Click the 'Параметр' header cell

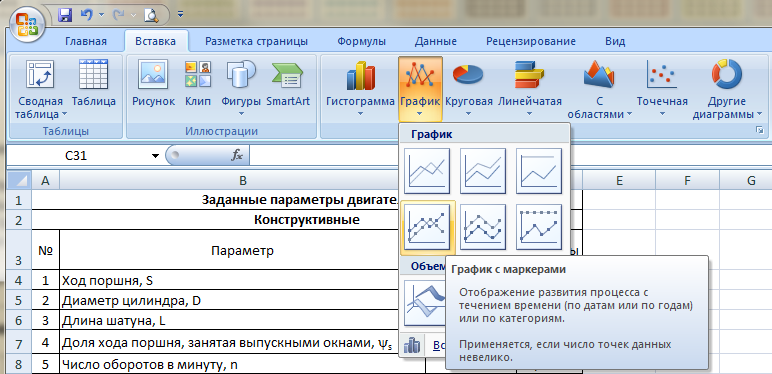[x=242, y=250]
